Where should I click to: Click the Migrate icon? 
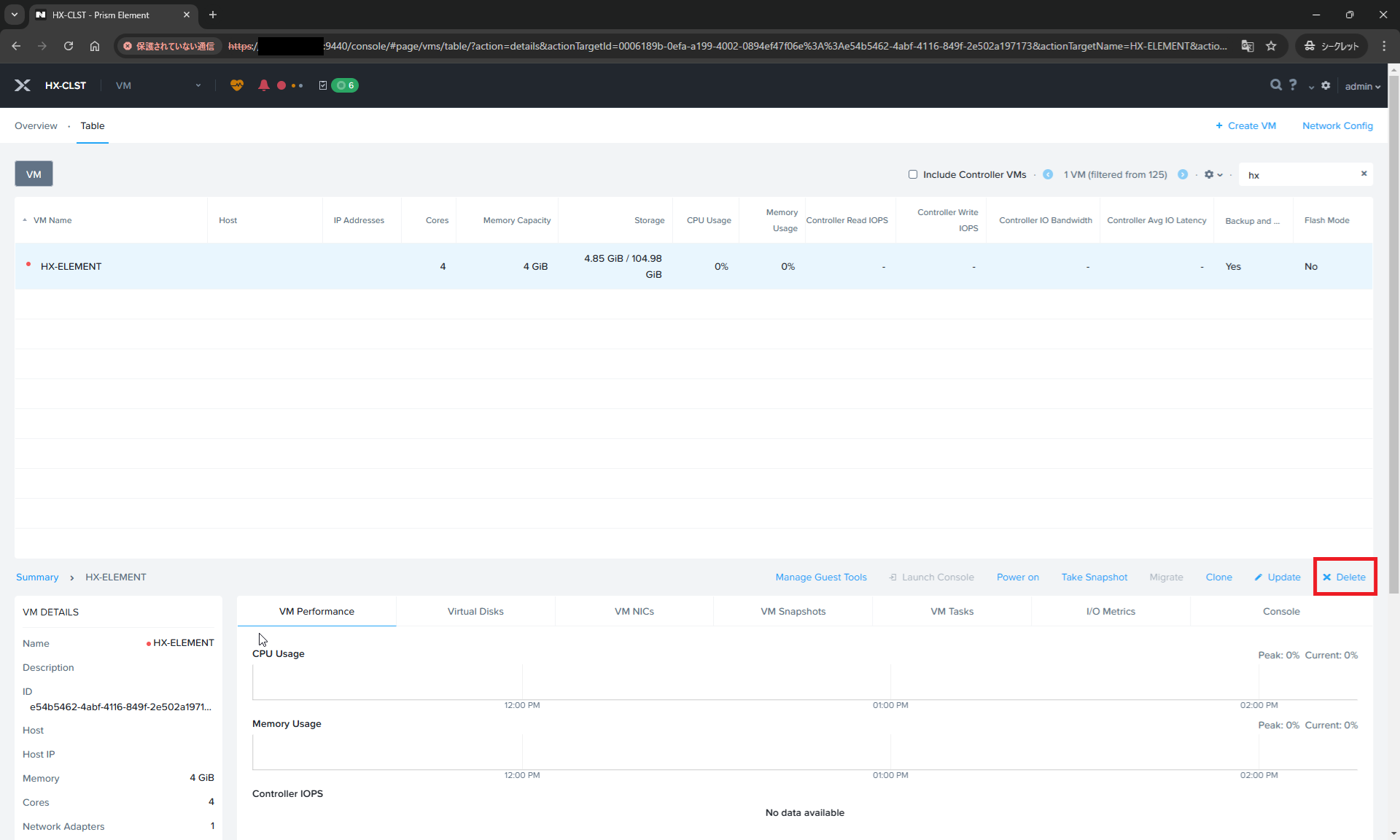(x=1167, y=577)
